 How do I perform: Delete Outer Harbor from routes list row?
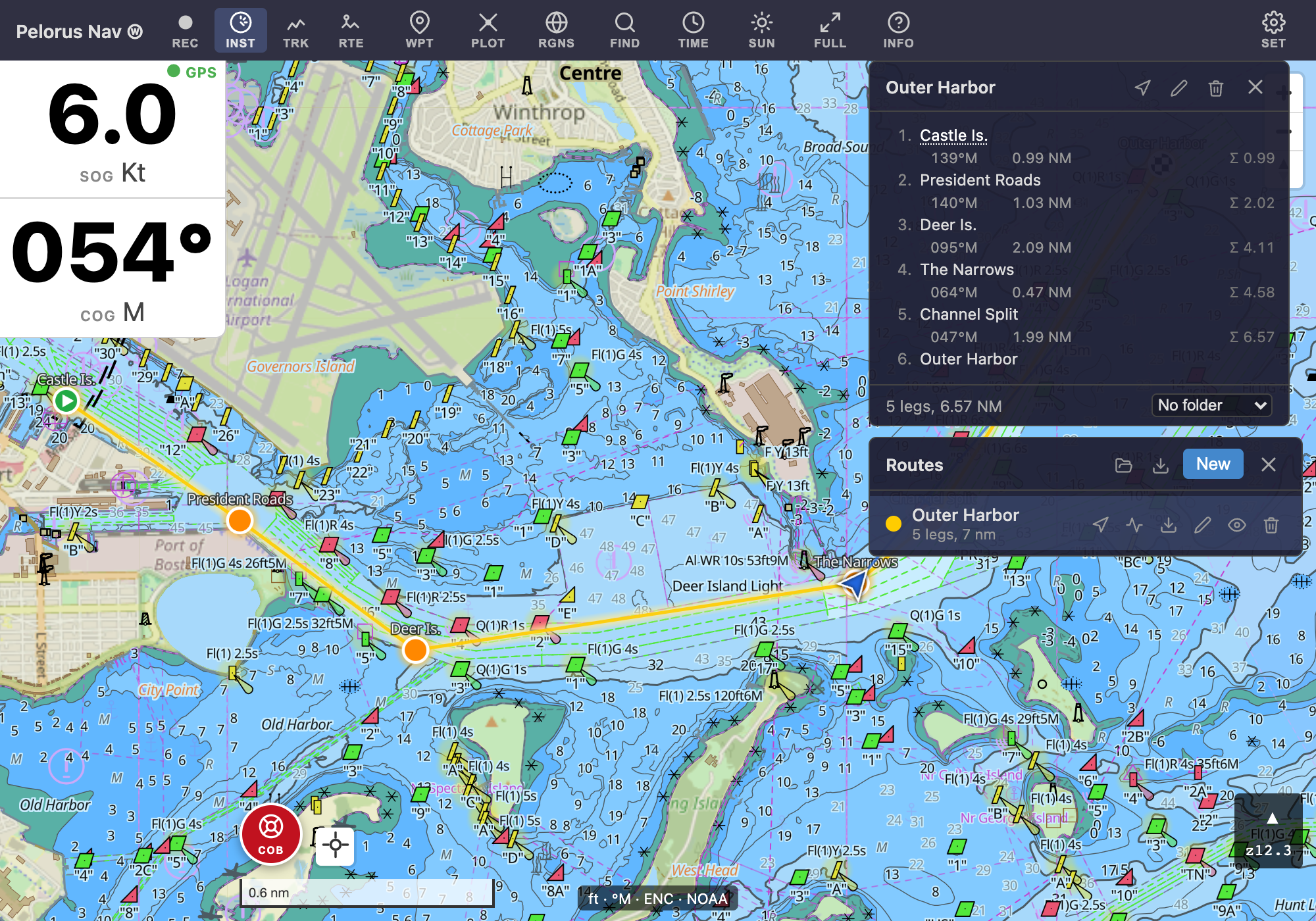pos(1271,524)
